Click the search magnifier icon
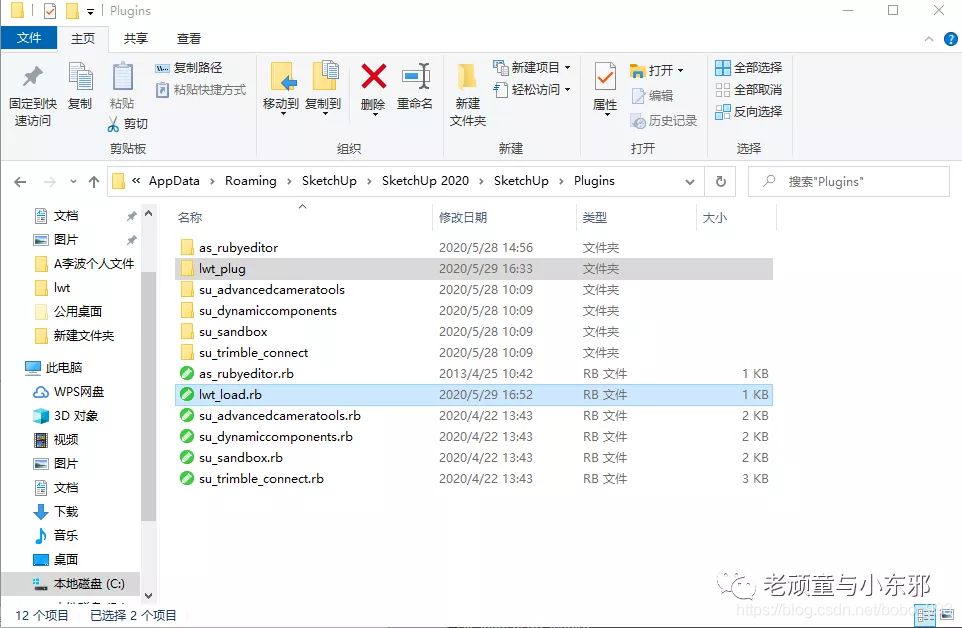This screenshot has width=962, height=628. coord(769,182)
